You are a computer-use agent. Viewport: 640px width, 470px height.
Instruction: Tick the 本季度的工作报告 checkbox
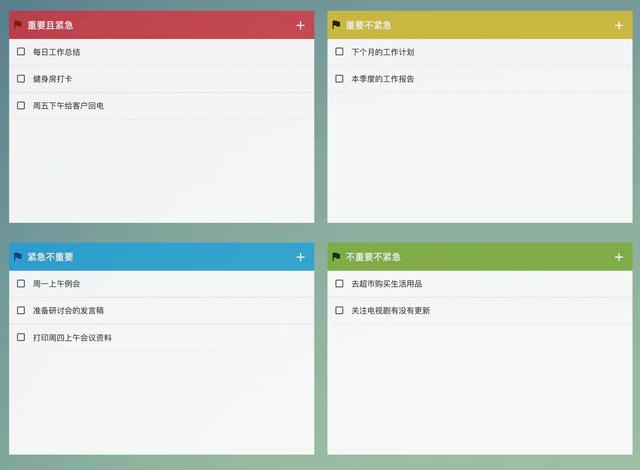(x=339, y=78)
